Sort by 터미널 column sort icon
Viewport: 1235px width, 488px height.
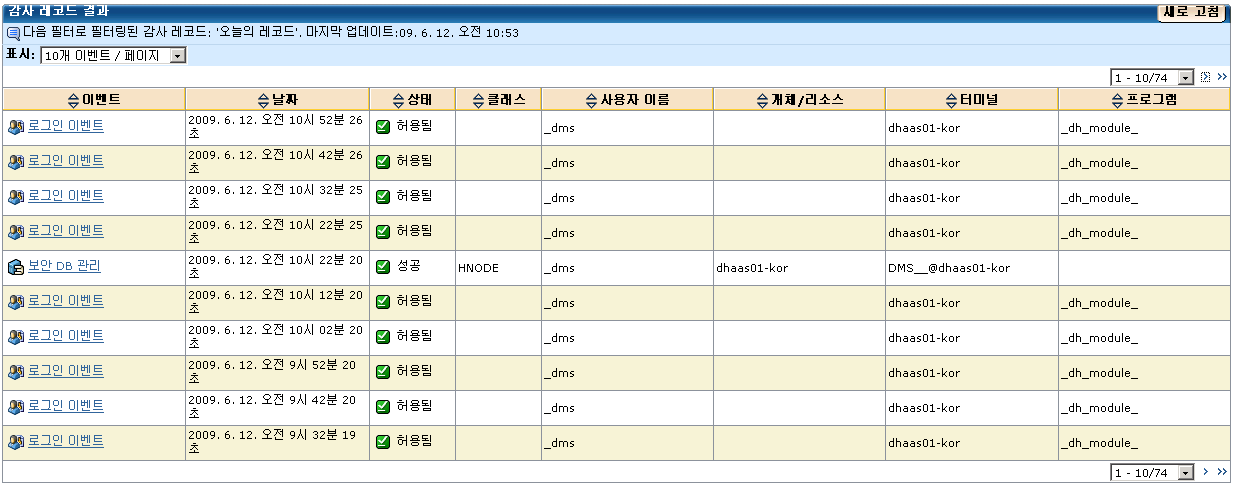(952, 100)
